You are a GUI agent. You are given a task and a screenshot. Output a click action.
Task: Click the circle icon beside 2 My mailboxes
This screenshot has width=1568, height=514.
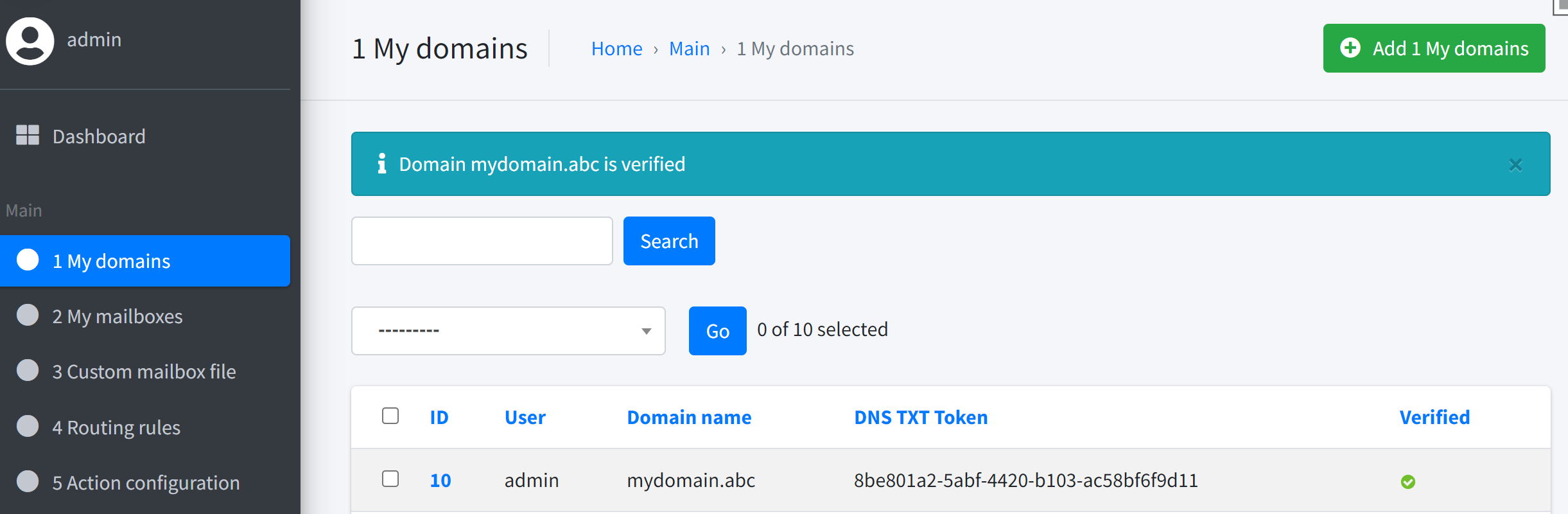(x=28, y=315)
